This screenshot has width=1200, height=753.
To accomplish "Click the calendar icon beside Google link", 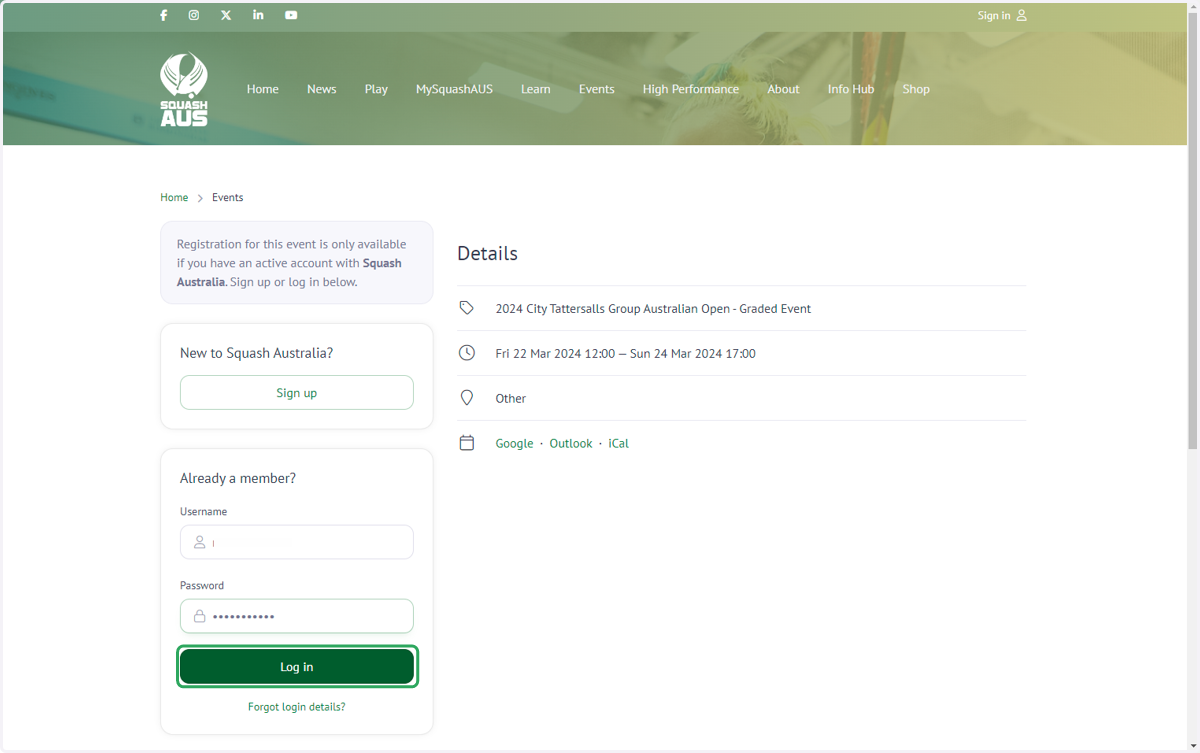I will 467,443.
